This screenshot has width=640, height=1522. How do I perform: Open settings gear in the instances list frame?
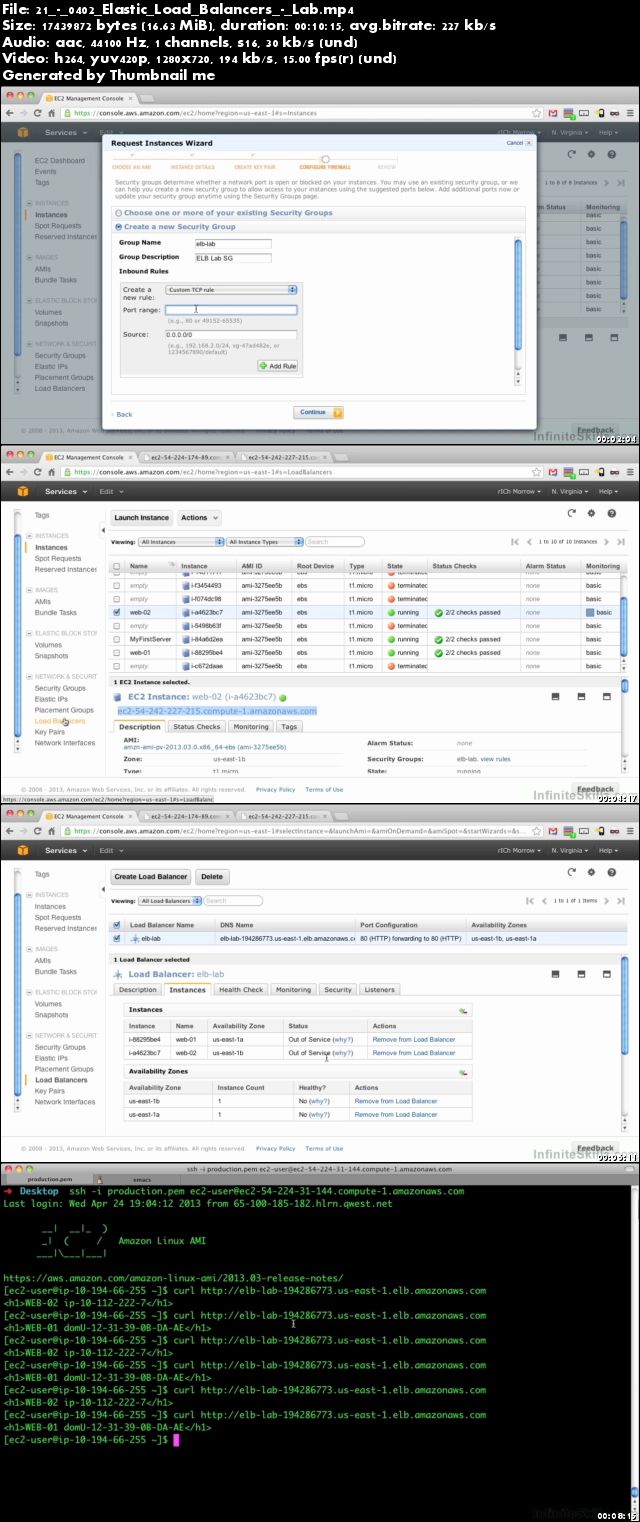(x=591, y=513)
